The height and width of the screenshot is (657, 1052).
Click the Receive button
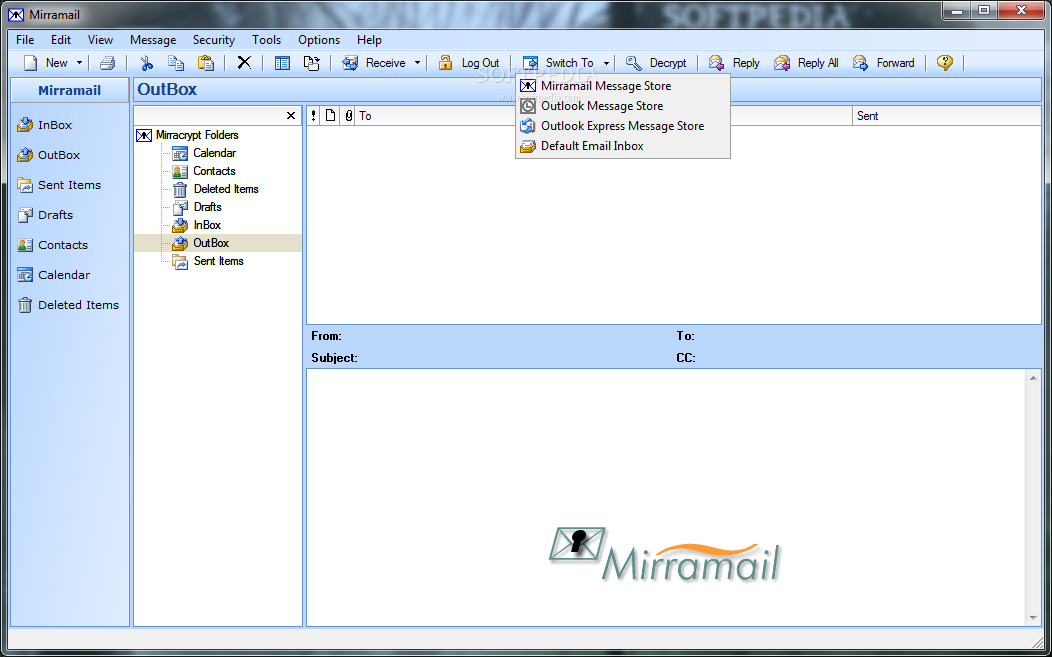point(374,63)
